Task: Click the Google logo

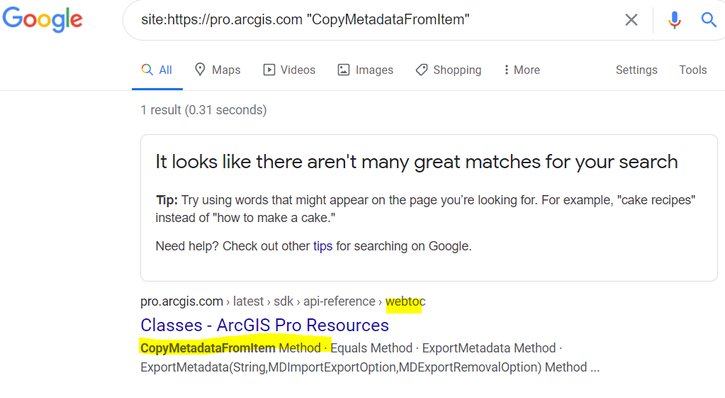Action: click(43, 19)
